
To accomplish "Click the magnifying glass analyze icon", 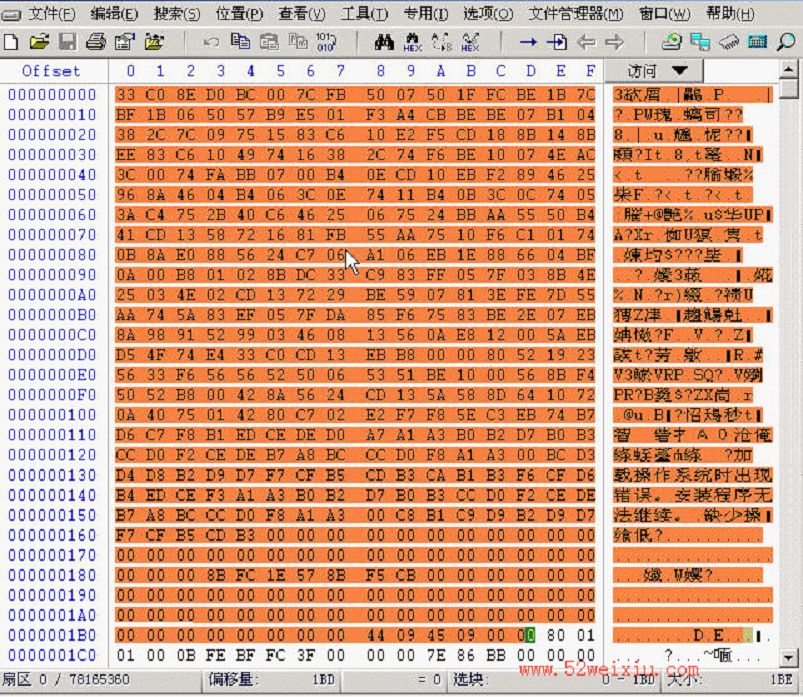I will pos(786,41).
